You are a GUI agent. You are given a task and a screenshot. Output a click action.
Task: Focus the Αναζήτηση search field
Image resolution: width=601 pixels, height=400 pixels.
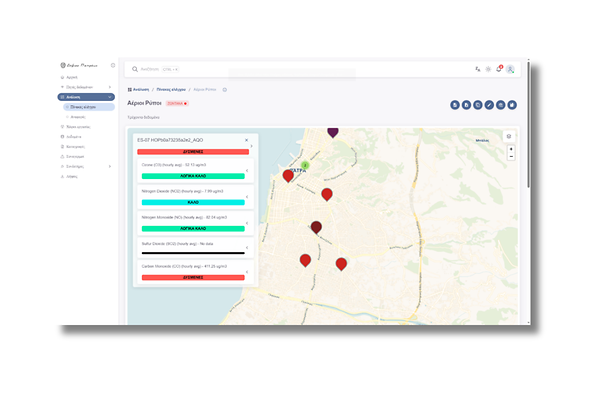tap(149, 69)
